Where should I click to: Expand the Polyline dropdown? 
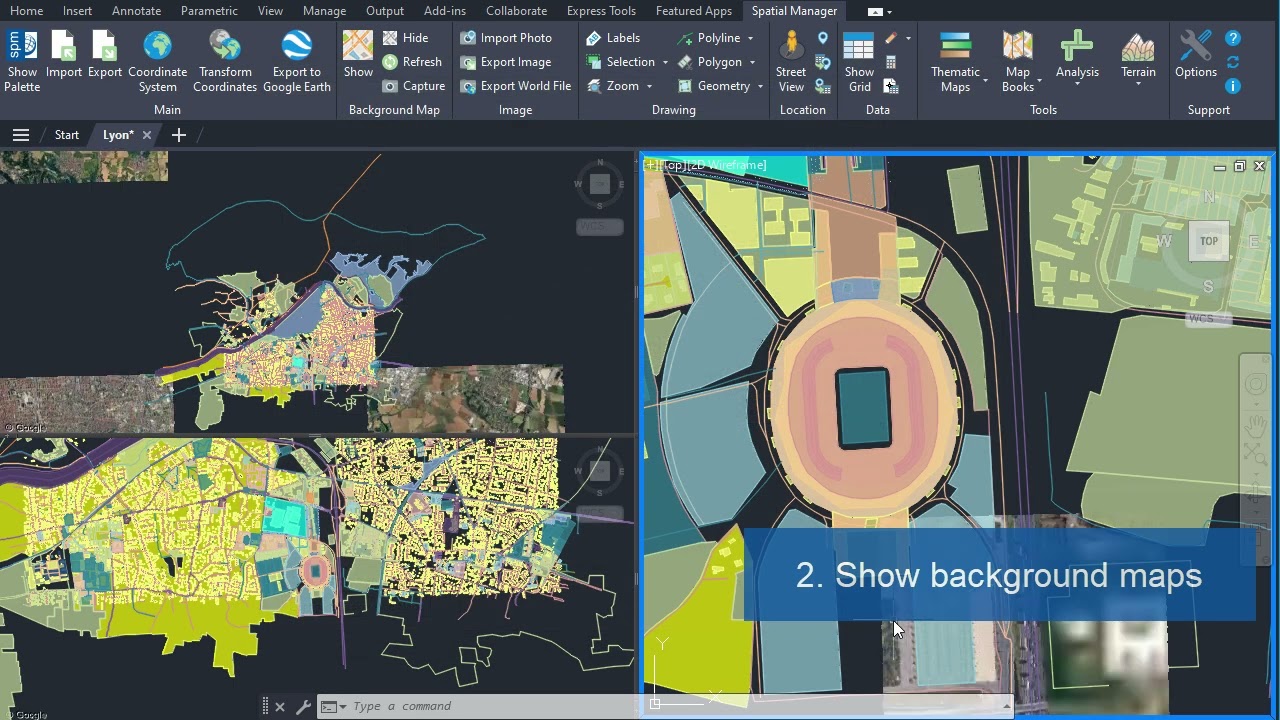[x=750, y=38]
